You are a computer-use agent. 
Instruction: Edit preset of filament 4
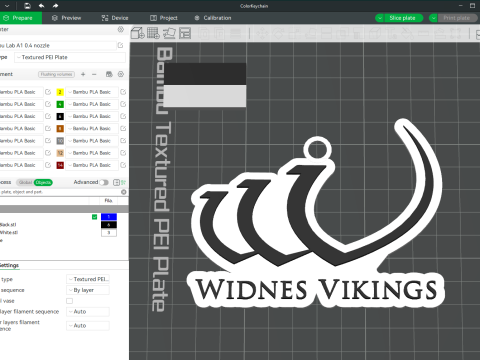point(123,104)
